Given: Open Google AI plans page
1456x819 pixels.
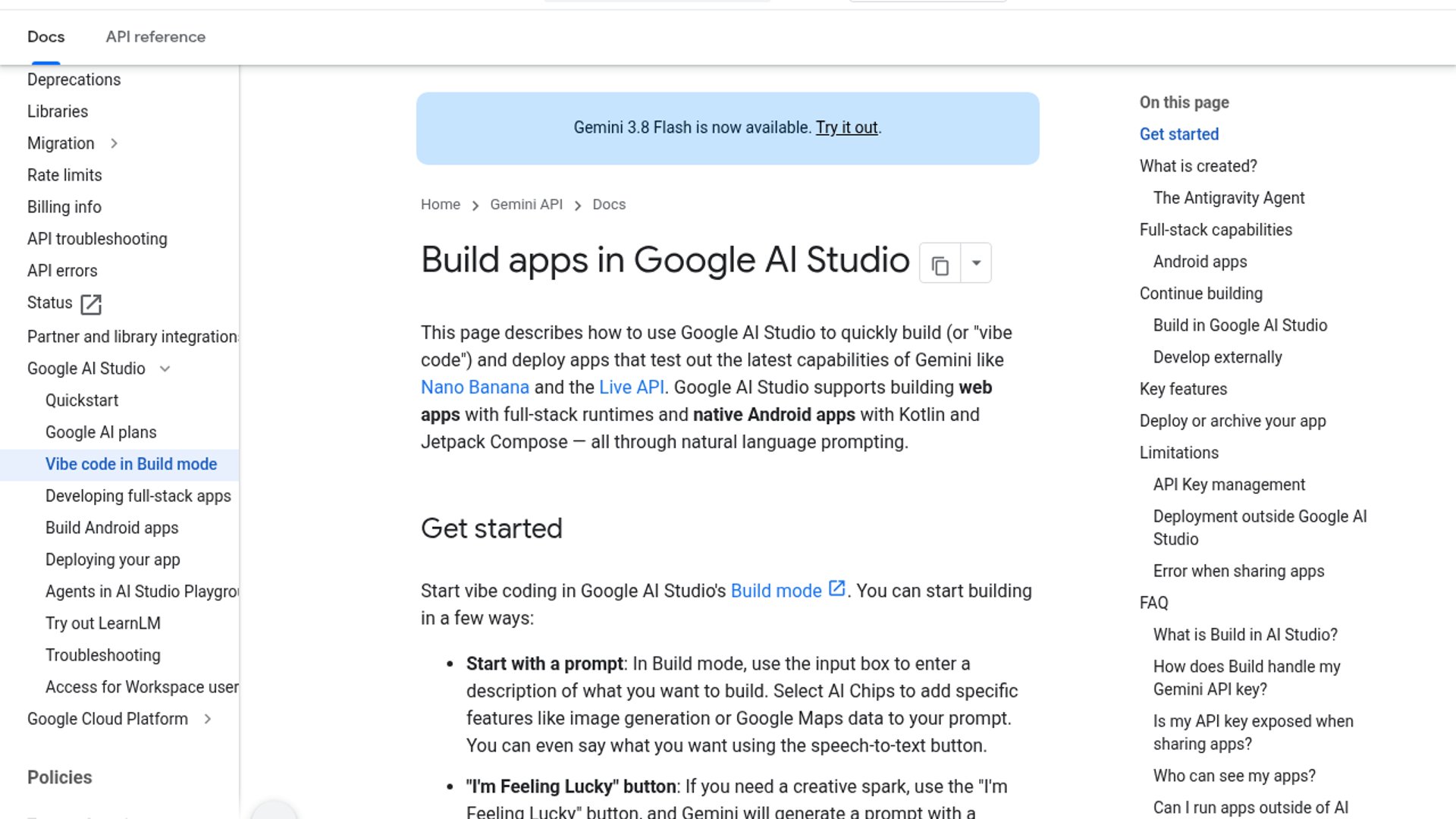Looking at the screenshot, I should [101, 432].
